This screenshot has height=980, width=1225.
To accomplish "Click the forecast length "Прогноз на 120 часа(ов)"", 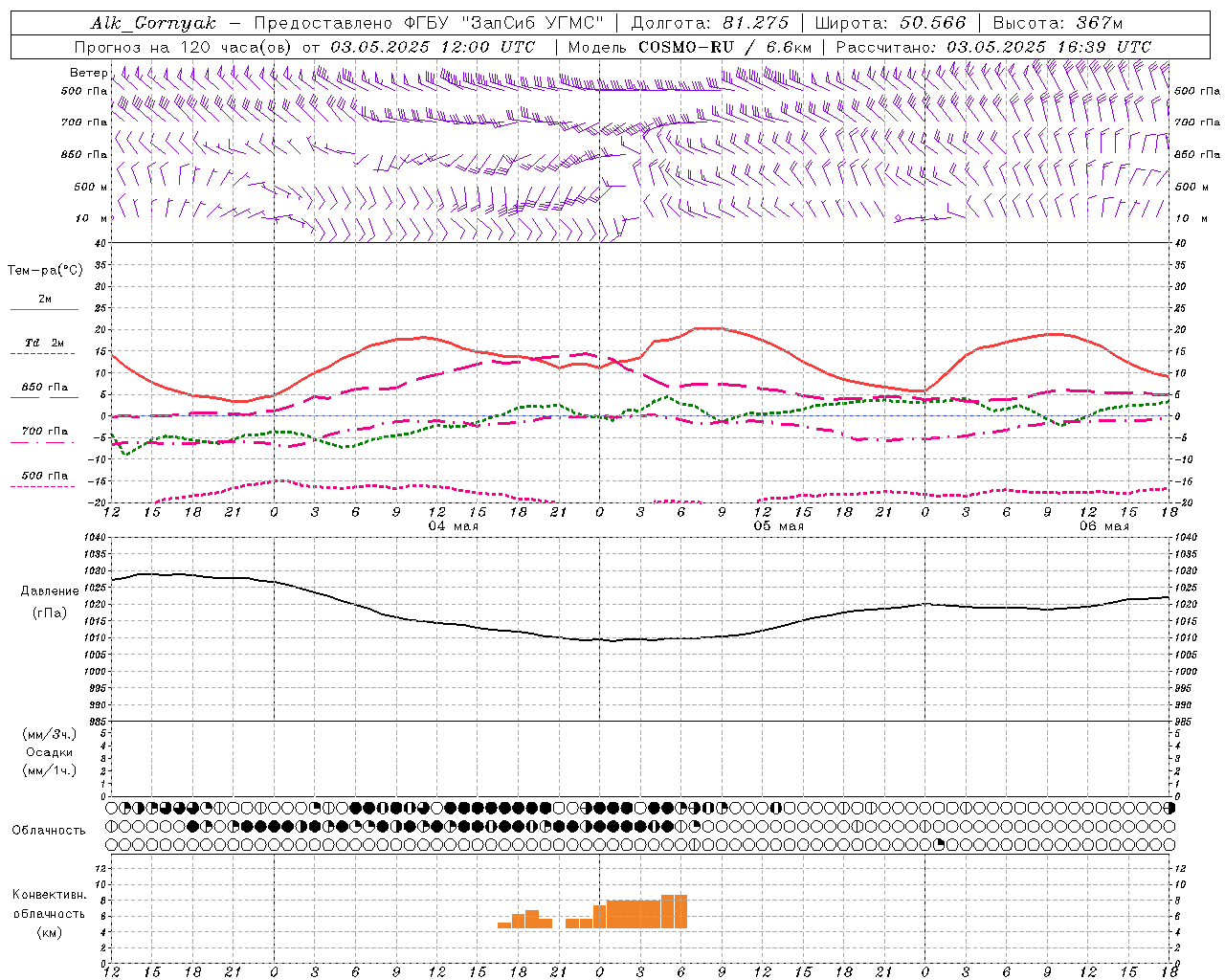I will [x=185, y=47].
